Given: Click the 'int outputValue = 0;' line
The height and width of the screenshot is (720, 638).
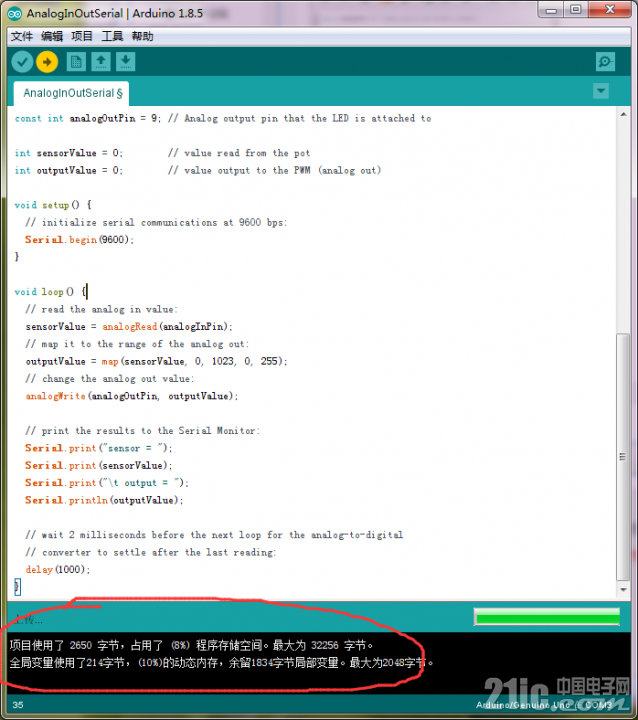Looking at the screenshot, I should coord(68,170).
